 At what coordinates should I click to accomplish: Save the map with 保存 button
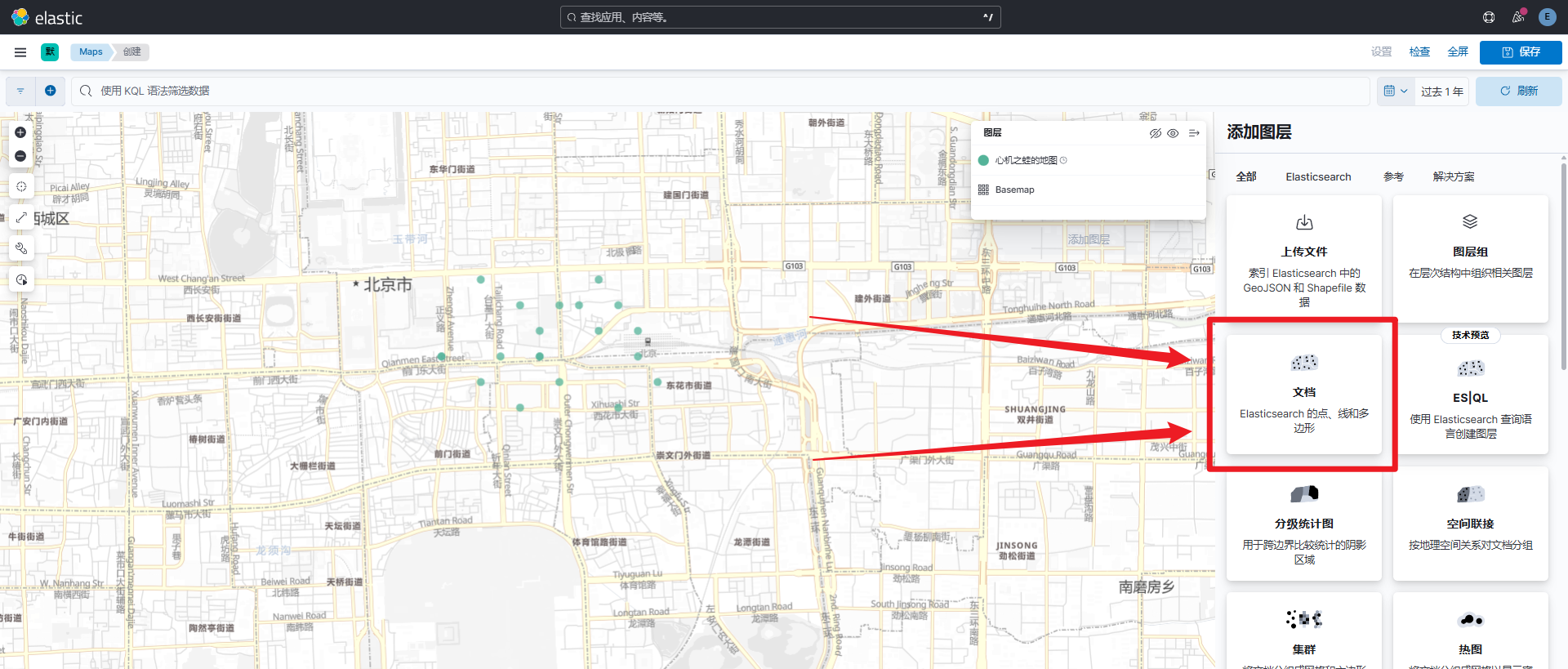[1521, 51]
